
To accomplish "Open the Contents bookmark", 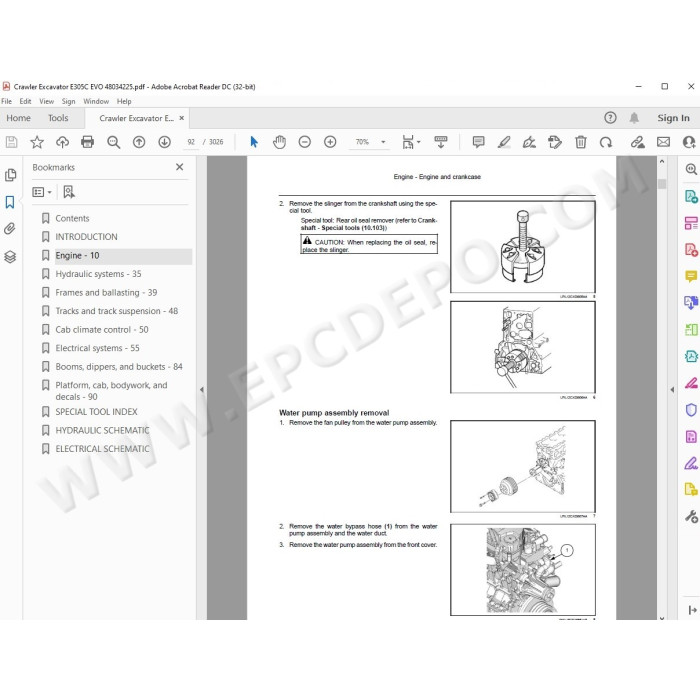I will coord(72,218).
